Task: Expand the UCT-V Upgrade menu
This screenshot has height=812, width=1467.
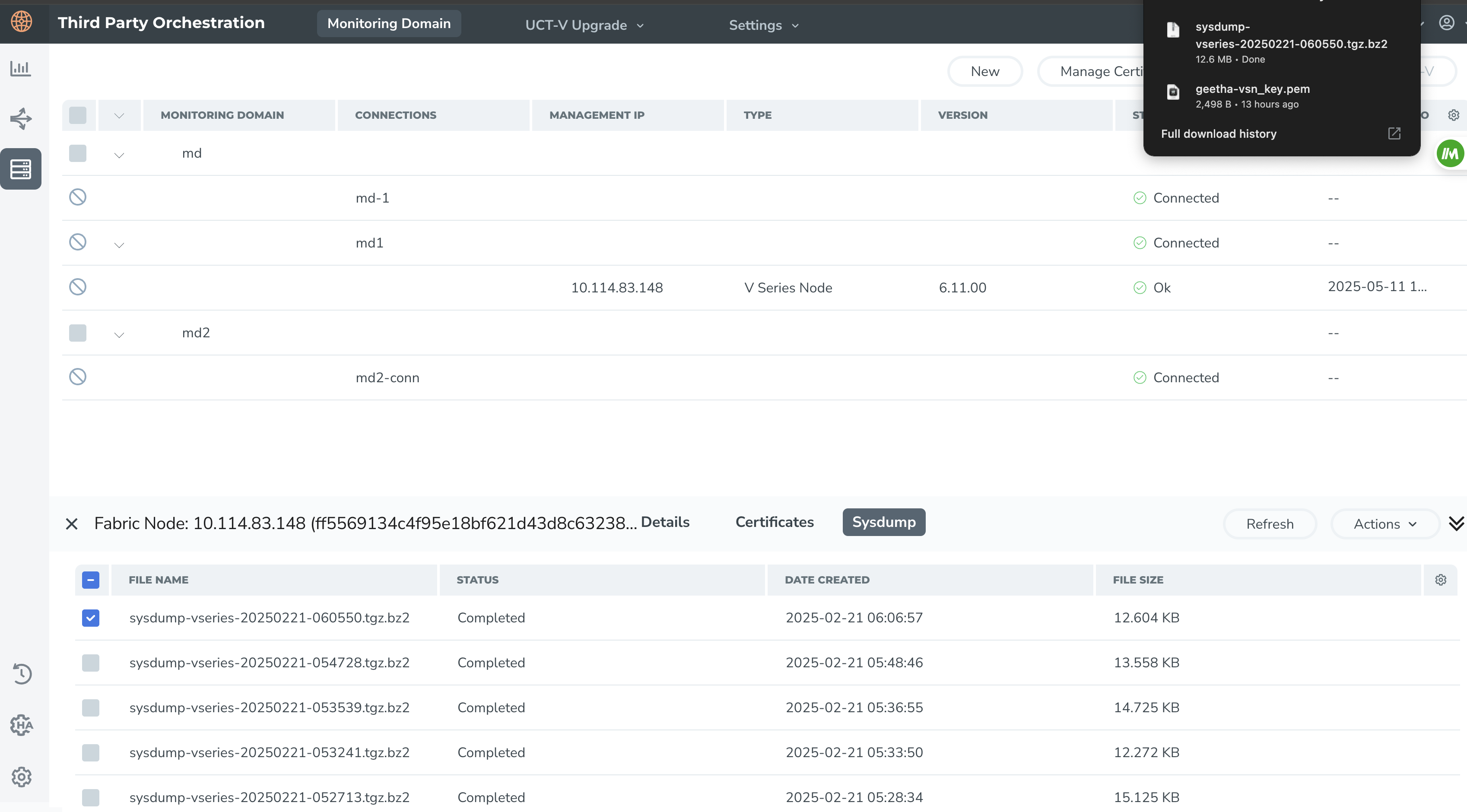Action: point(584,25)
